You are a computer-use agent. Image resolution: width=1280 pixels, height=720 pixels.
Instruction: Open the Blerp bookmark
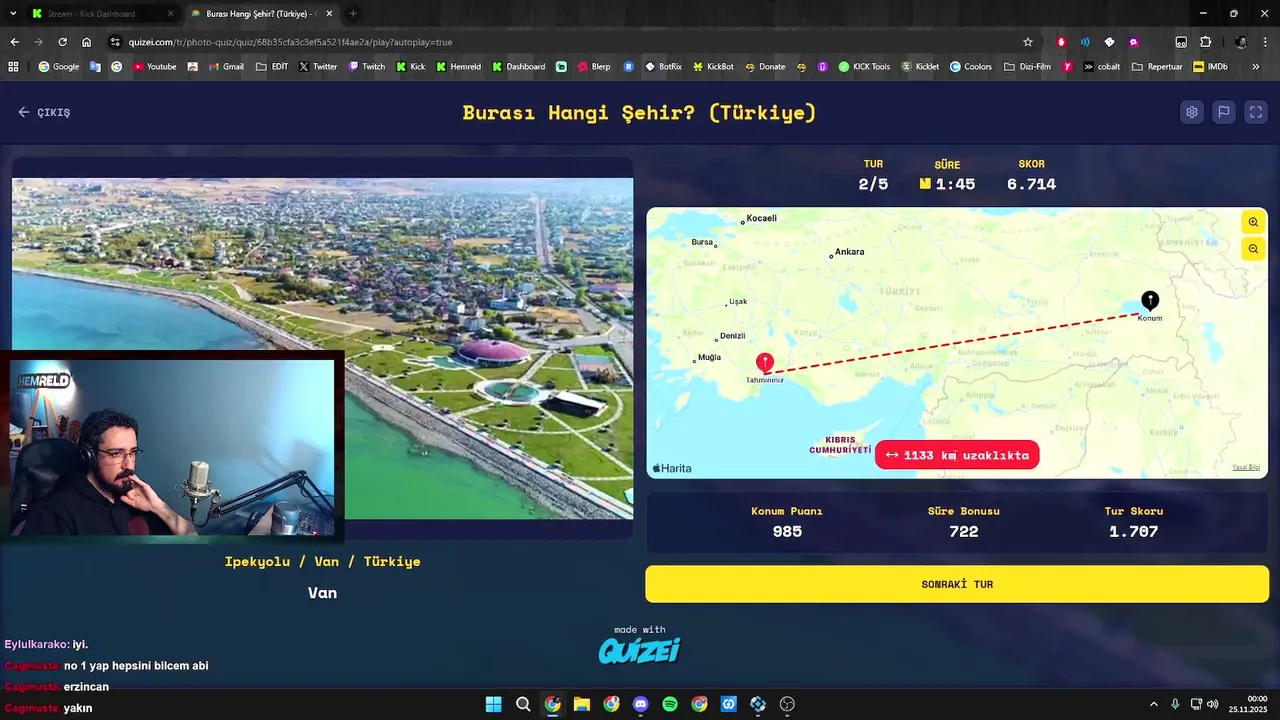[593, 67]
